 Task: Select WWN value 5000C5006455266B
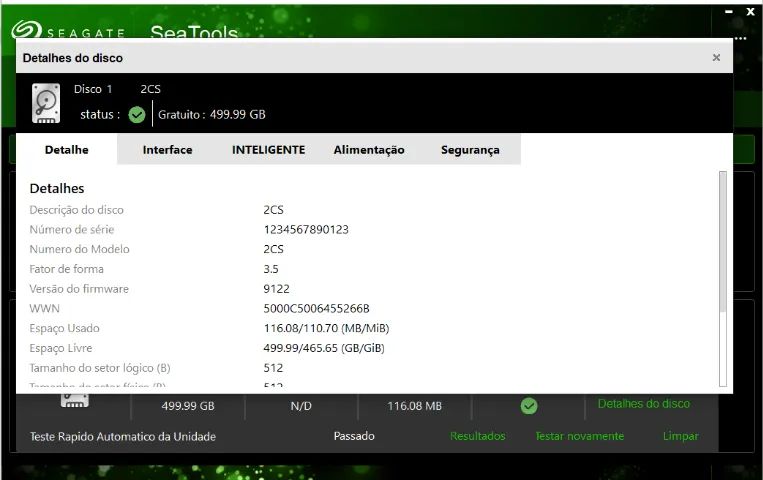coord(316,308)
